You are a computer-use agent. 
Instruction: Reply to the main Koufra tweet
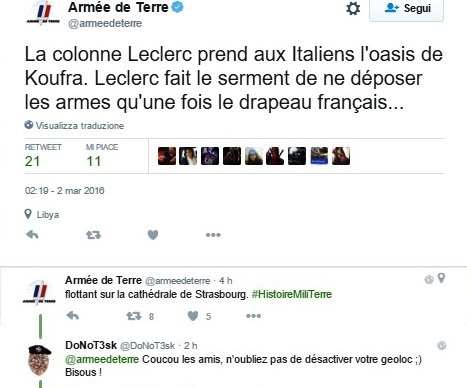[x=32, y=235]
